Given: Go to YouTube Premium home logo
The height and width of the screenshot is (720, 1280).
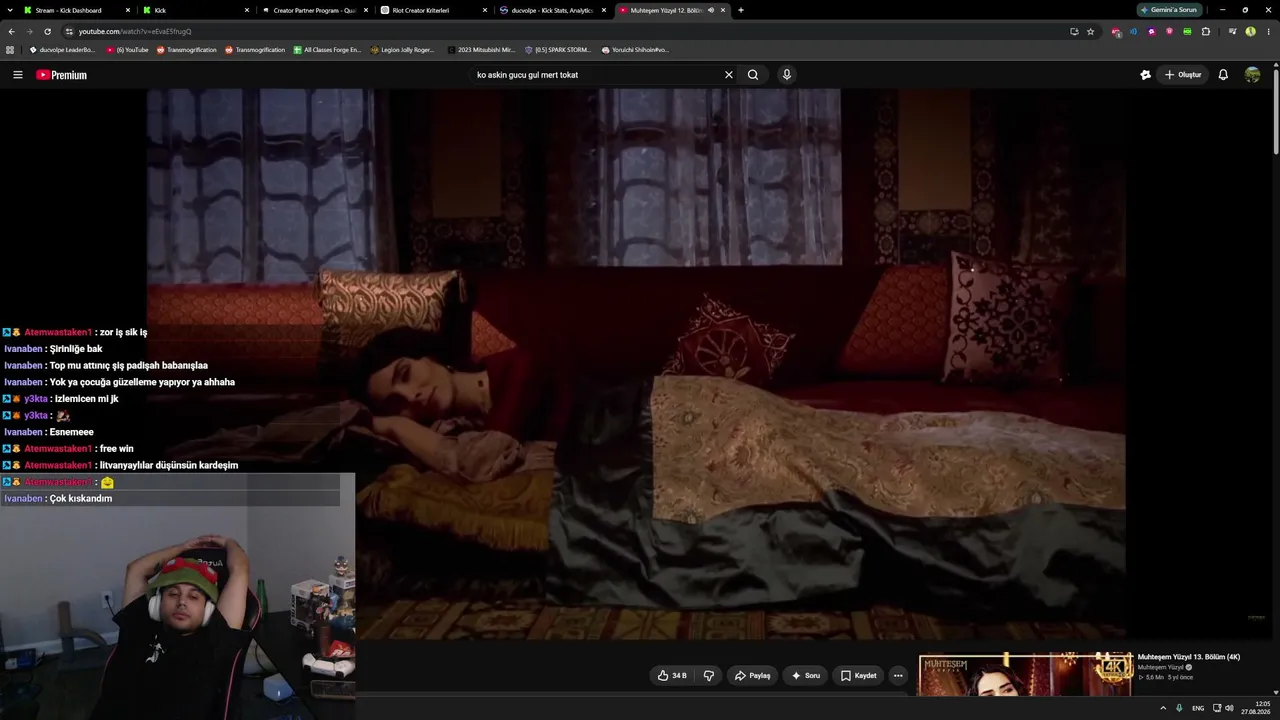Looking at the screenshot, I should [x=61, y=75].
